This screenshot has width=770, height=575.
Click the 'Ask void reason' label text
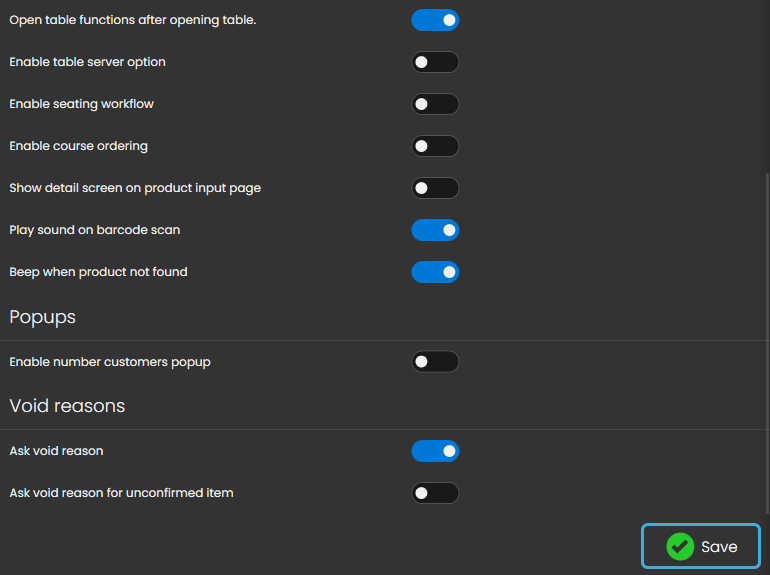click(x=56, y=451)
